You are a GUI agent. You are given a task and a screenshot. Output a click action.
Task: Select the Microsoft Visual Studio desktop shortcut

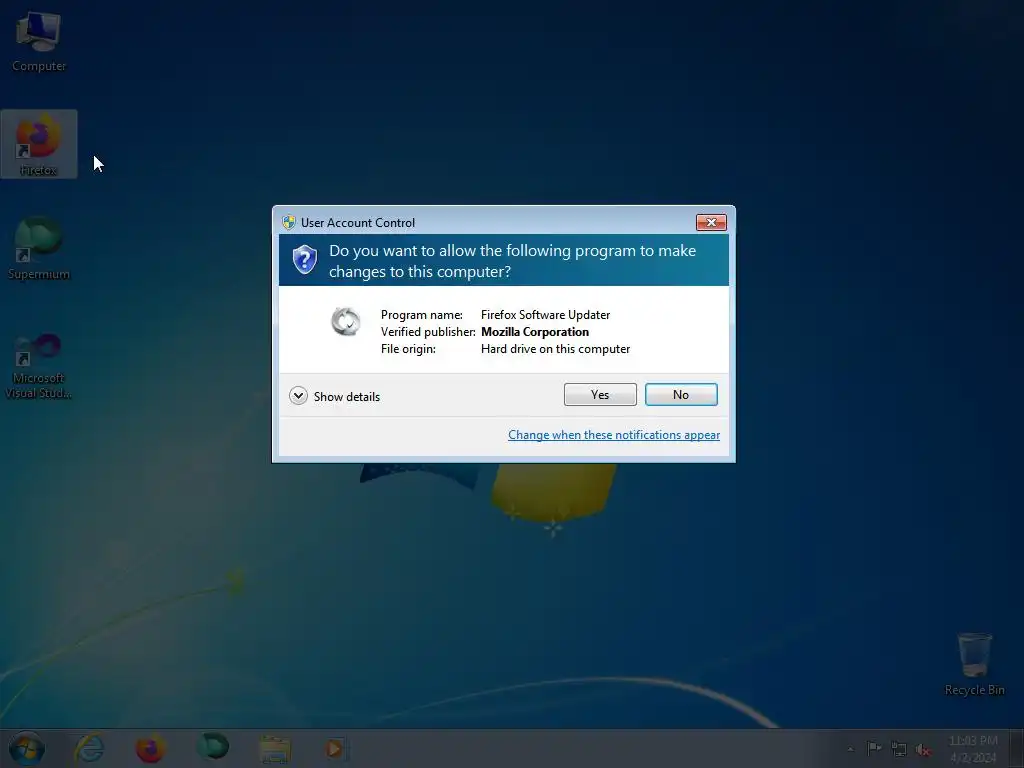pyautogui.click(x=39, y=366)
